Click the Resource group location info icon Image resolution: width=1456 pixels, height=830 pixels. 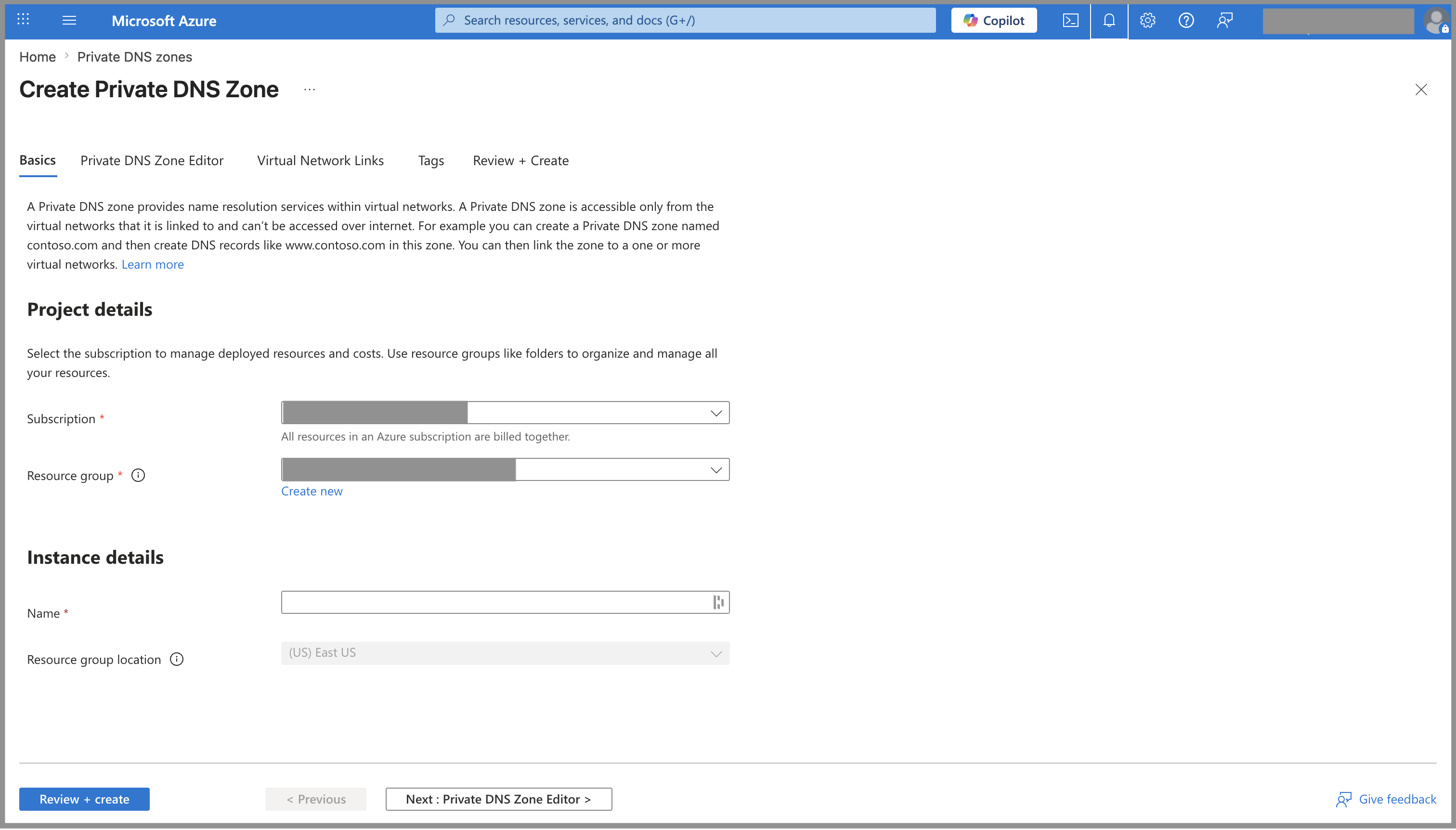click(177, 660)
